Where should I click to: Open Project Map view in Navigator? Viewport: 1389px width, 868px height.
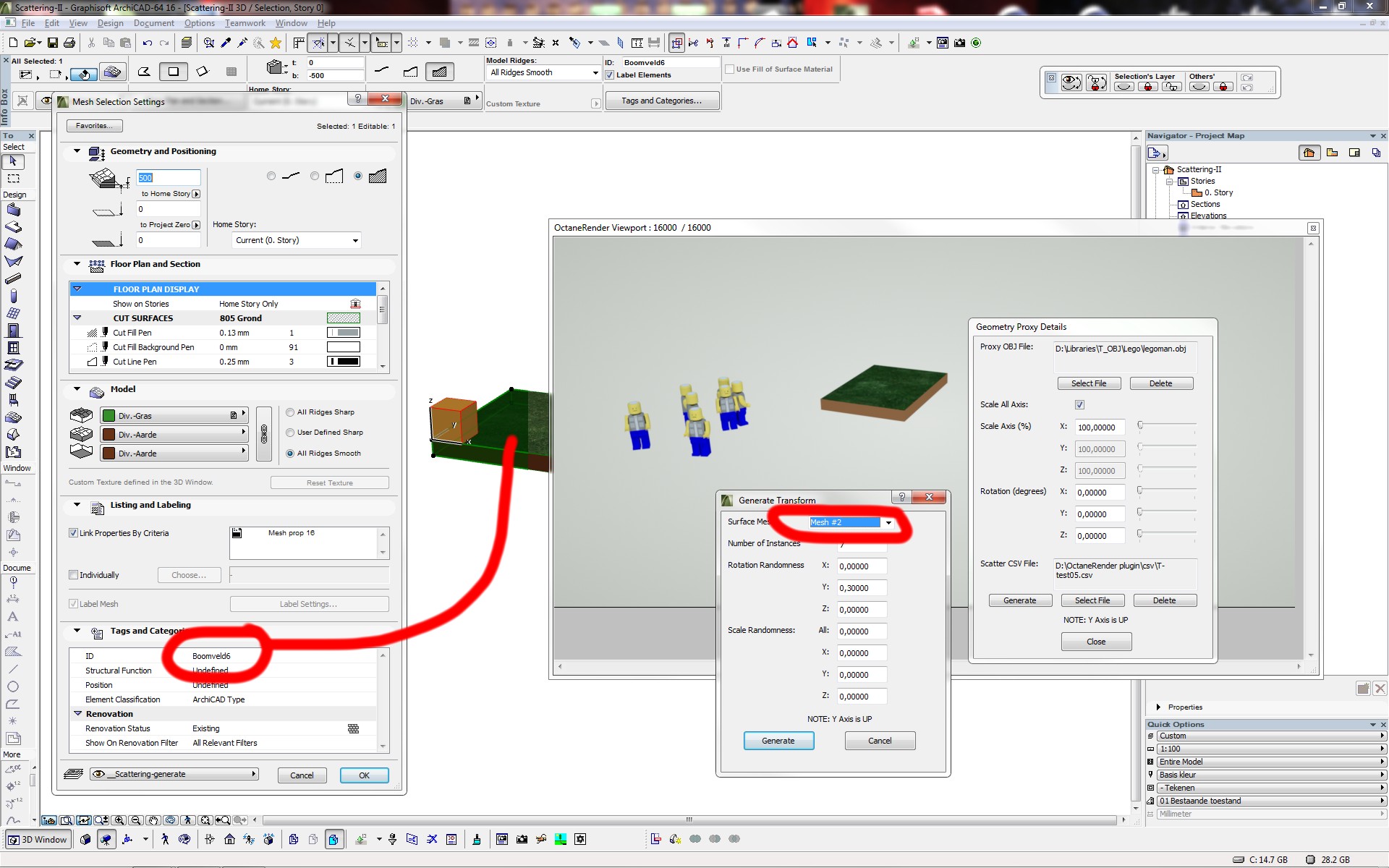coord(1309,153)
